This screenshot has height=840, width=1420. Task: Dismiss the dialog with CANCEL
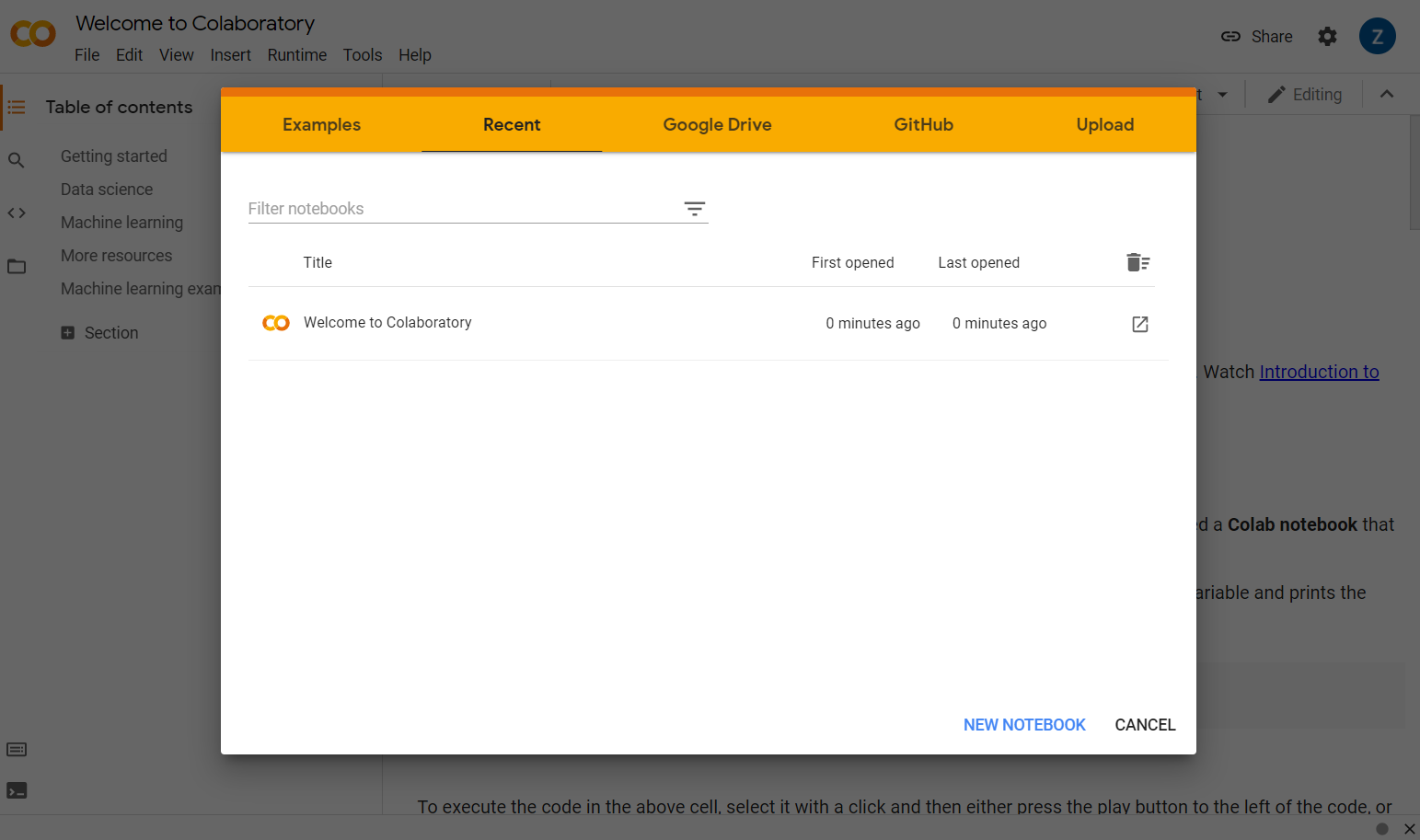(1145, 725)
